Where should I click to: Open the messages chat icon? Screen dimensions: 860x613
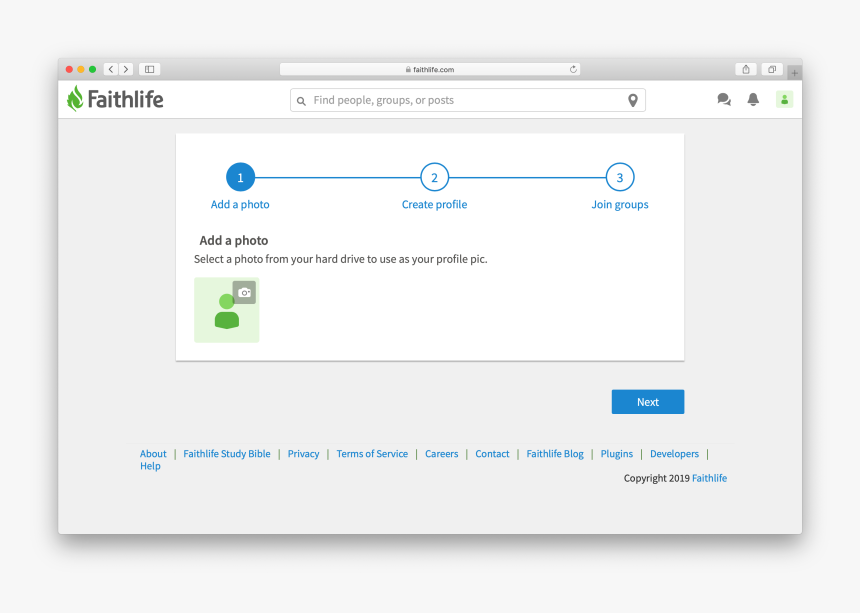pyautogui.click(x=723, y=99)
